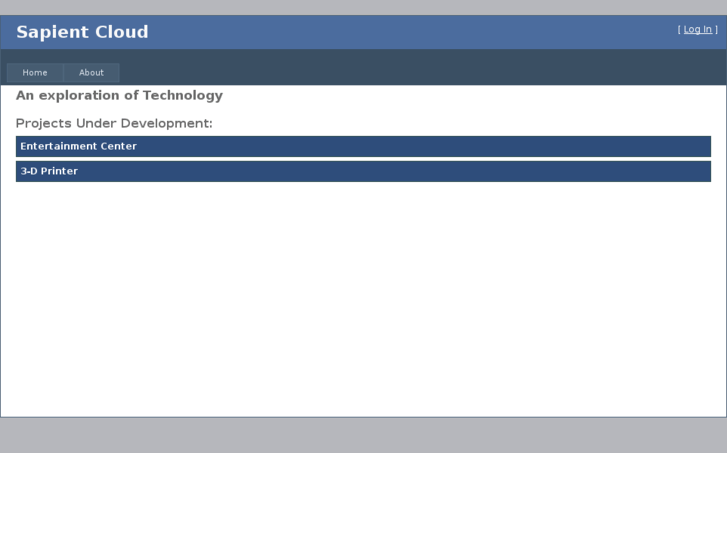Click the Log In link
727x545 pixels.
click(697, 30)
